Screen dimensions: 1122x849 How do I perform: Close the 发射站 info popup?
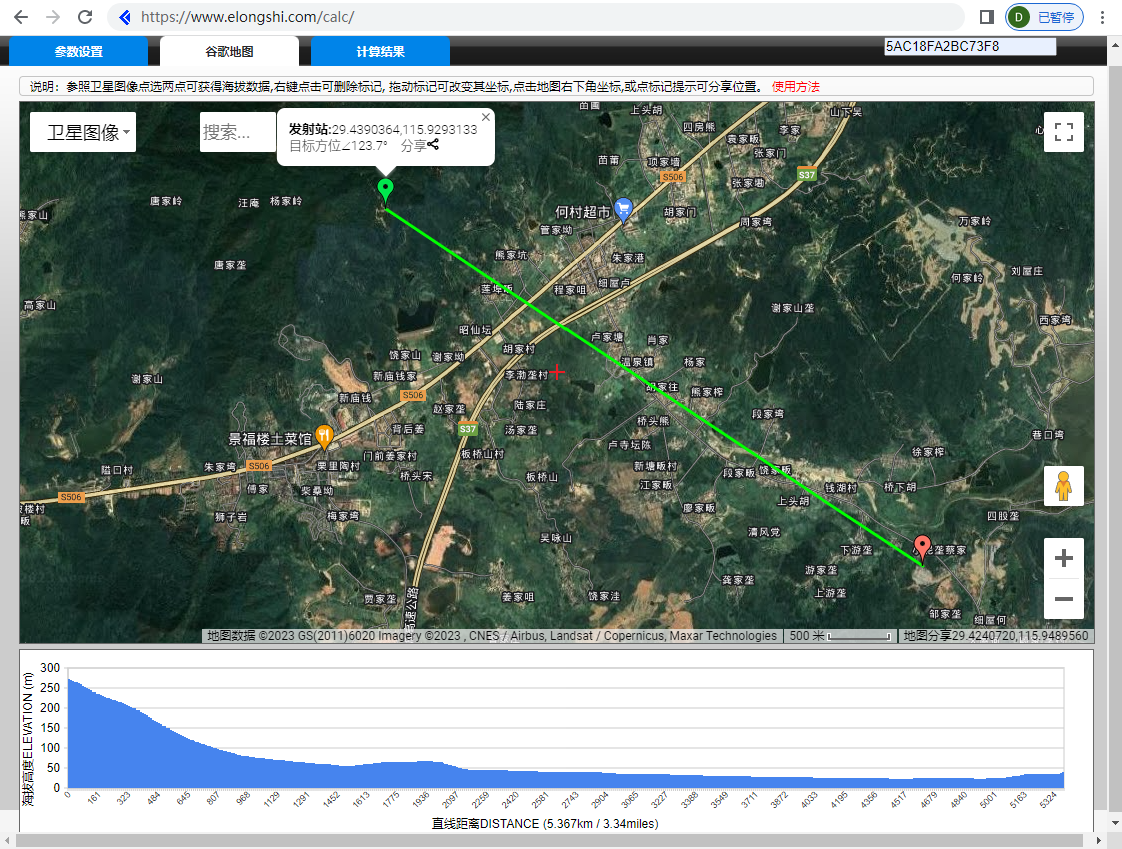(486, 117)
